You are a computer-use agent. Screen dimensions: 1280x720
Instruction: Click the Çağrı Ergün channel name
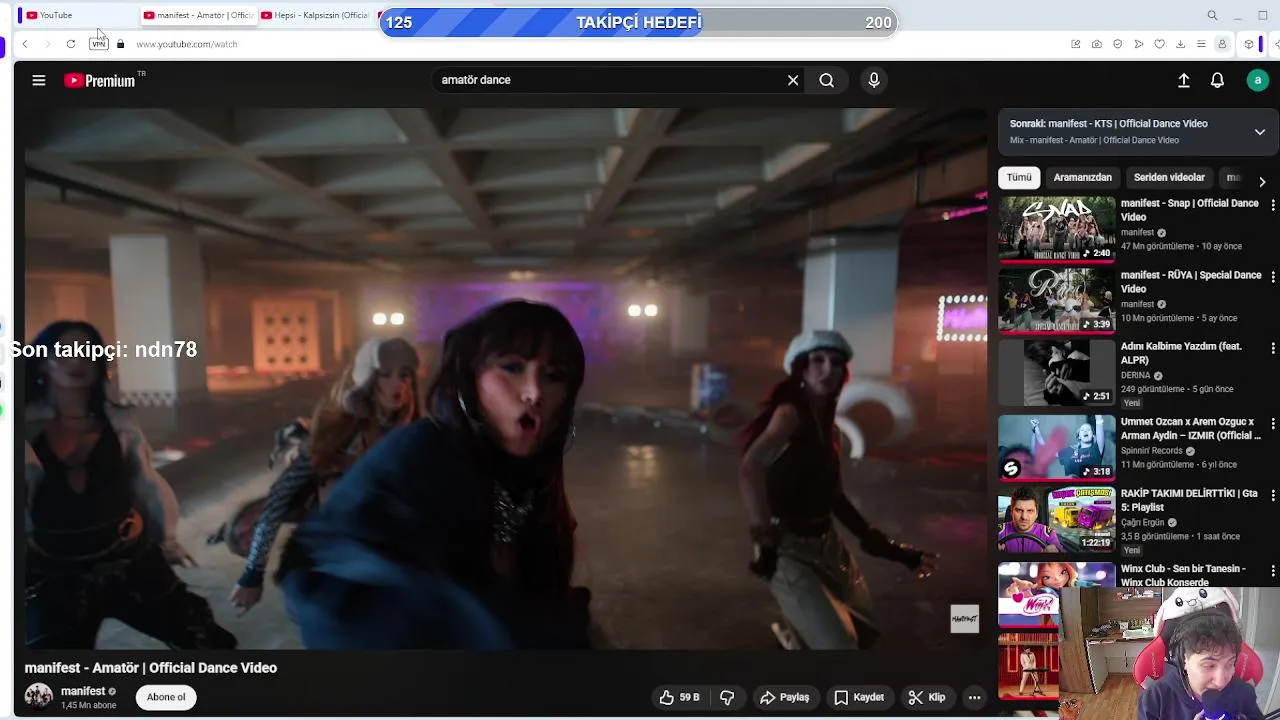pos(1143,522)
